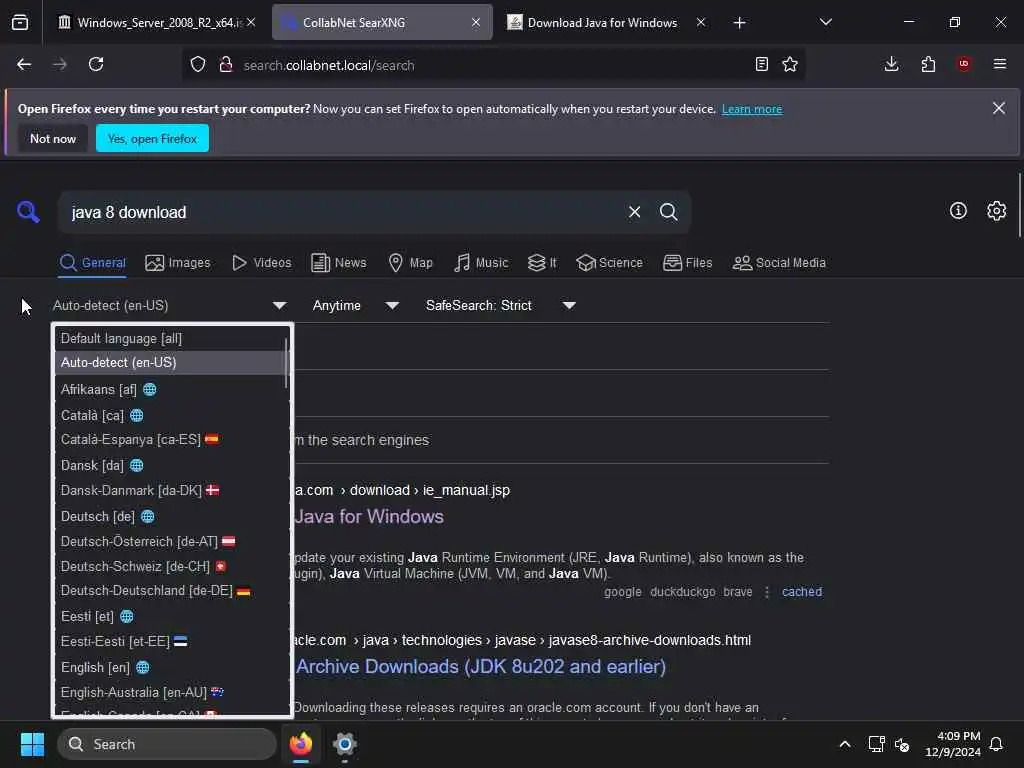Viewport: 1024px width, 768px height.
Task: Open the SafeSearch: Strict dropdown
Action: [500, 306]
